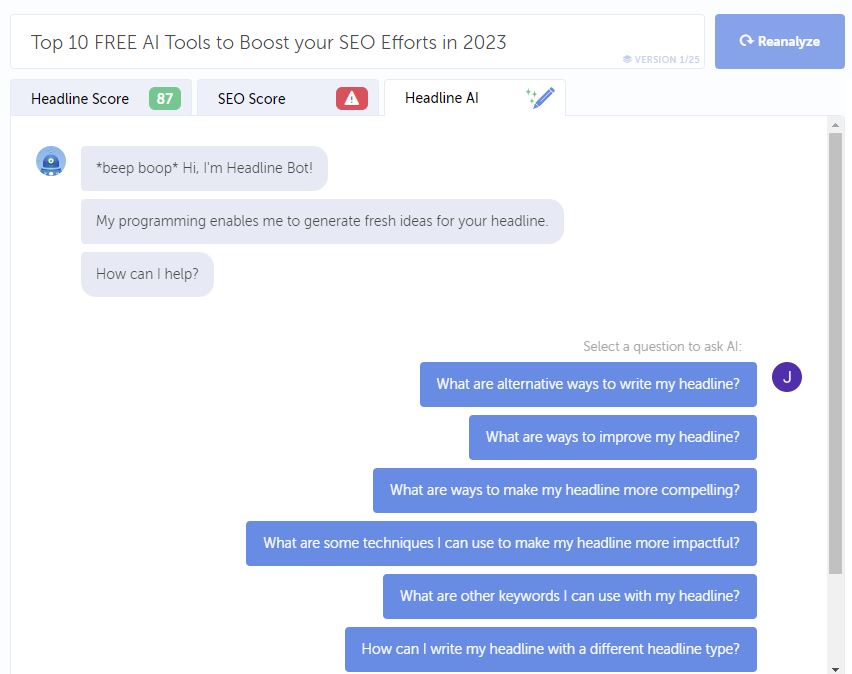Ask how to make headline more compelling
Image resolution: width=852 pixels, height=674 pixels.
565,490
